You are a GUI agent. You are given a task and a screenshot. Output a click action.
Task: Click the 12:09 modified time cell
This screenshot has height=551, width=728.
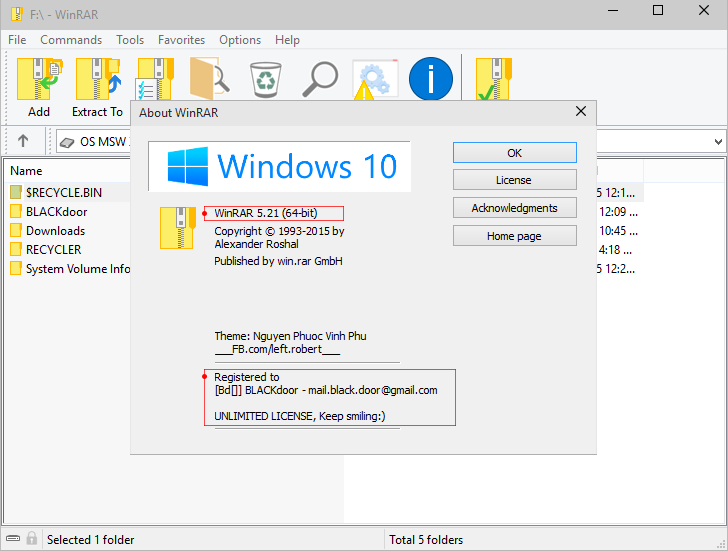click(x=618, y=212)
